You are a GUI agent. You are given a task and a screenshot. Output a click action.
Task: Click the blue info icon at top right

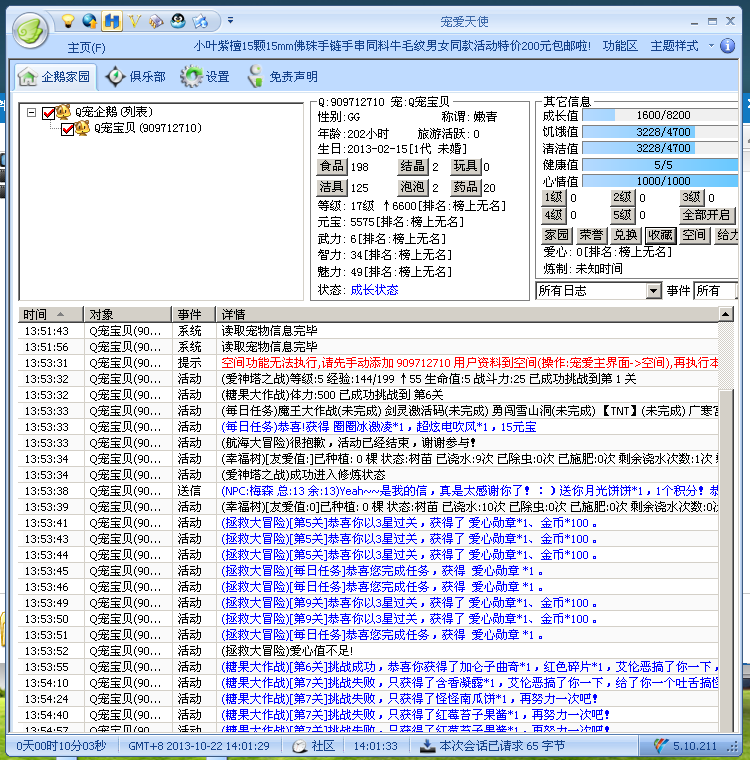[727, 46]
